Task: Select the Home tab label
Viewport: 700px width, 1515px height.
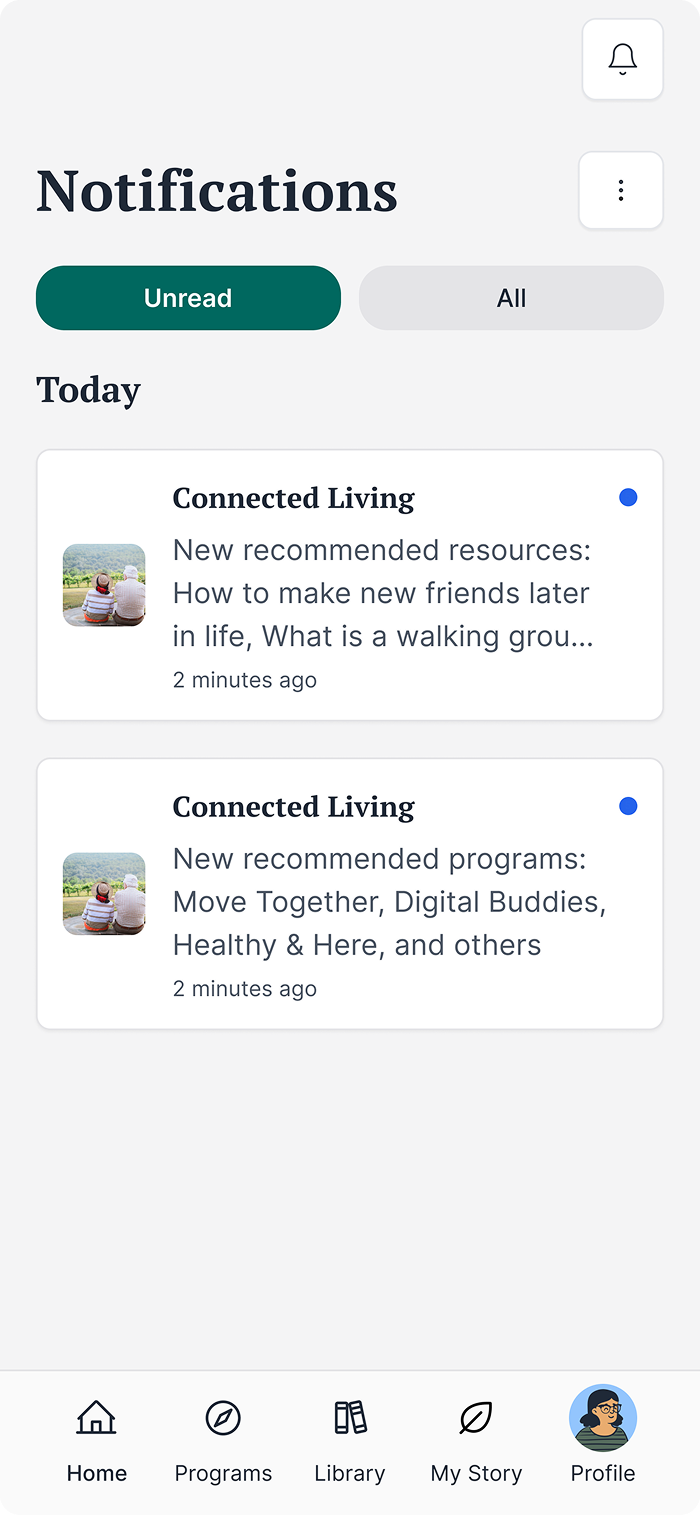Action: pyautogui.click(x=96, y=1472)
